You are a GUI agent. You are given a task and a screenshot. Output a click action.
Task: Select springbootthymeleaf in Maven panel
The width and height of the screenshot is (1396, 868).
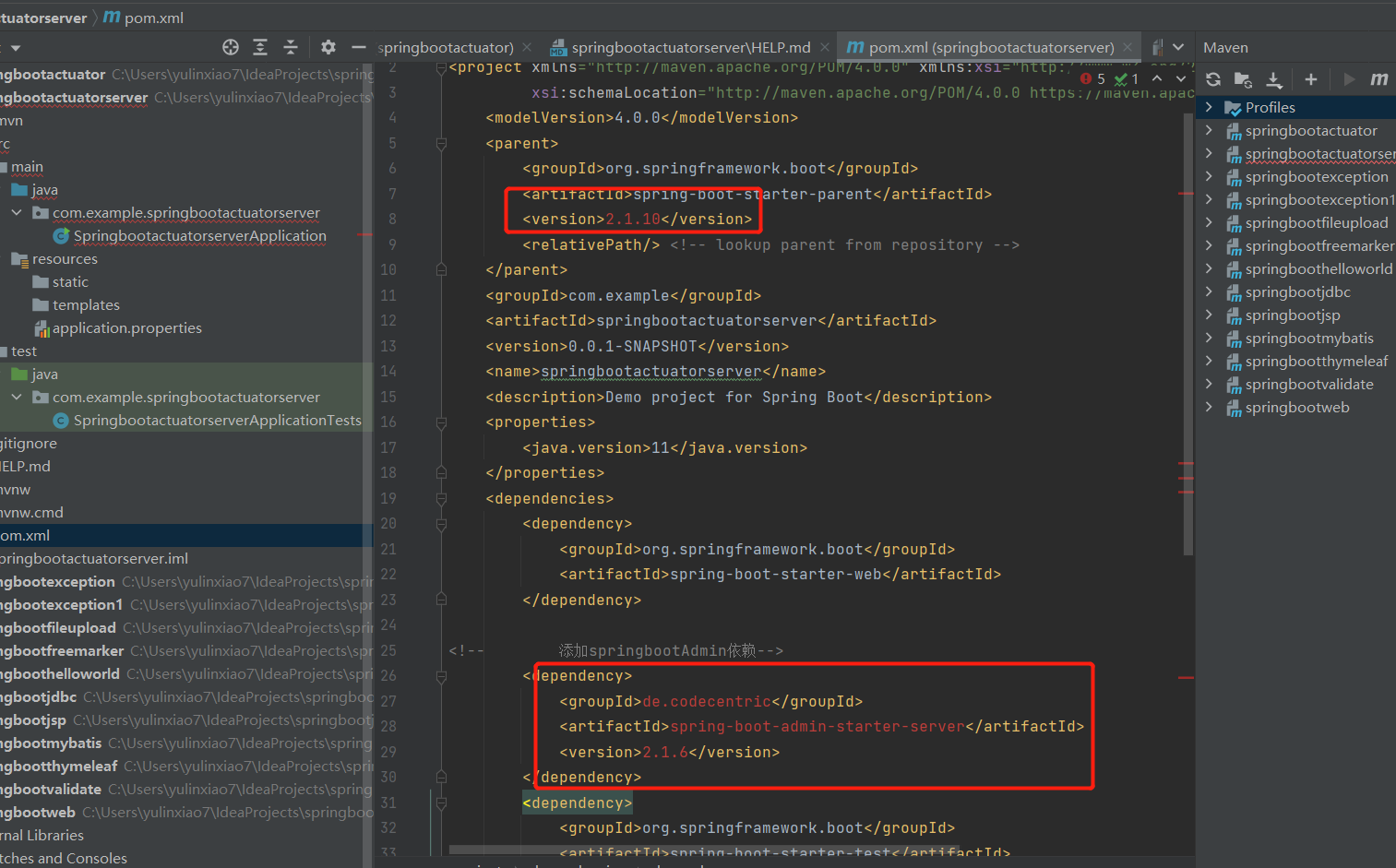(x=1317, y=361)
